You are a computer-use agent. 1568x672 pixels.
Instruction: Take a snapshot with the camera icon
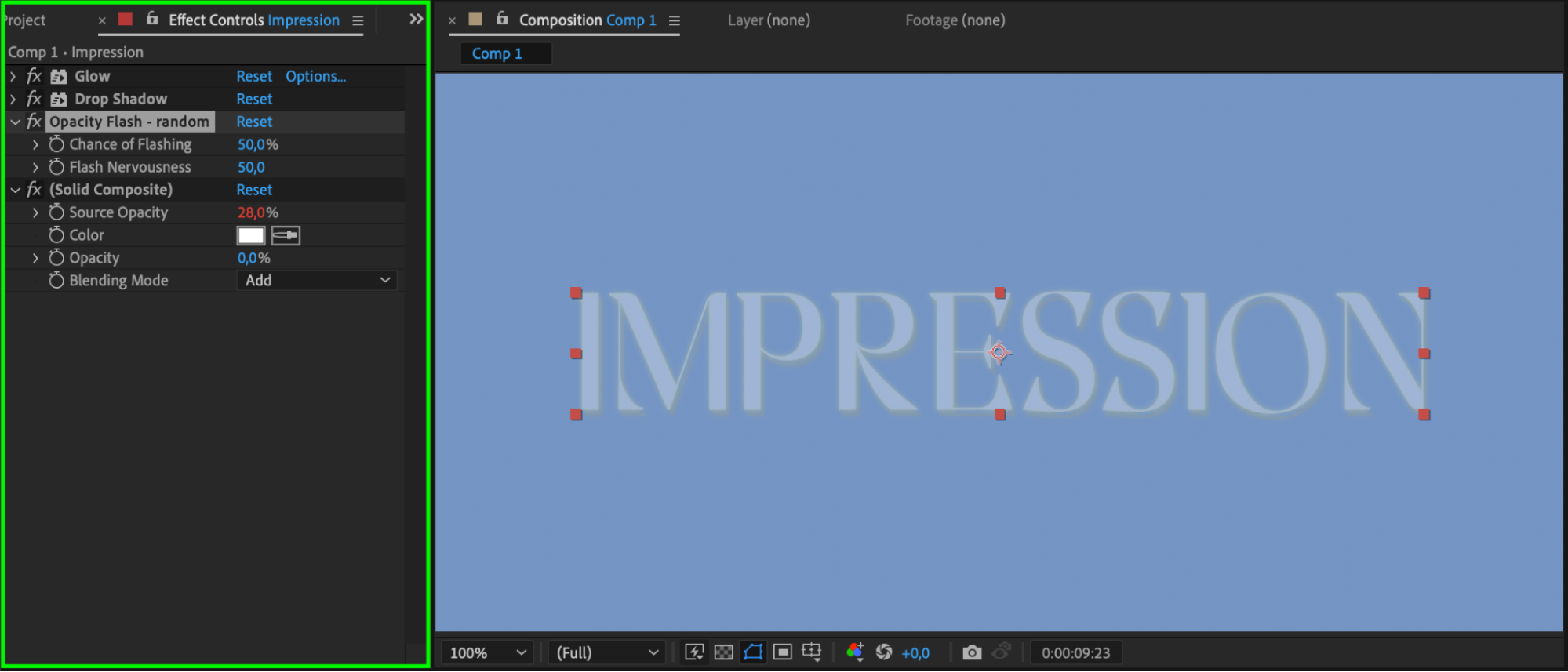pyautogui.click(x=972, y=652)
